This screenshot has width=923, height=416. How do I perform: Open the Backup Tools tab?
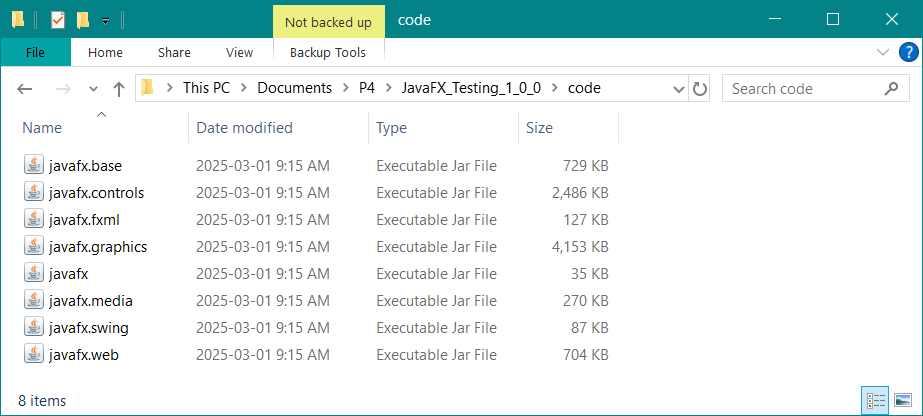328,52
